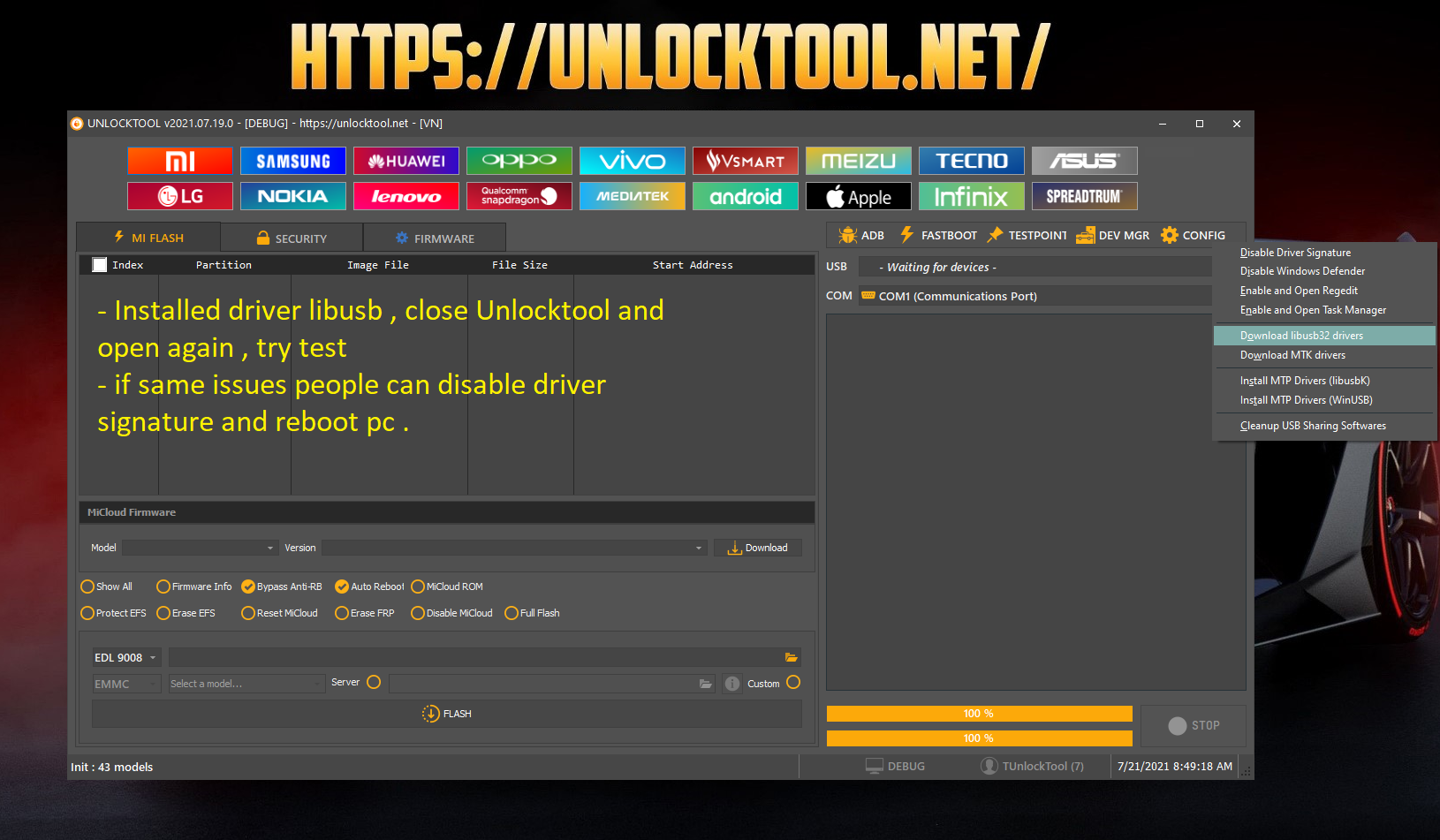Open the Tecno brand tile
Viewport: 1440px width, 840px height.
[972, 161]
